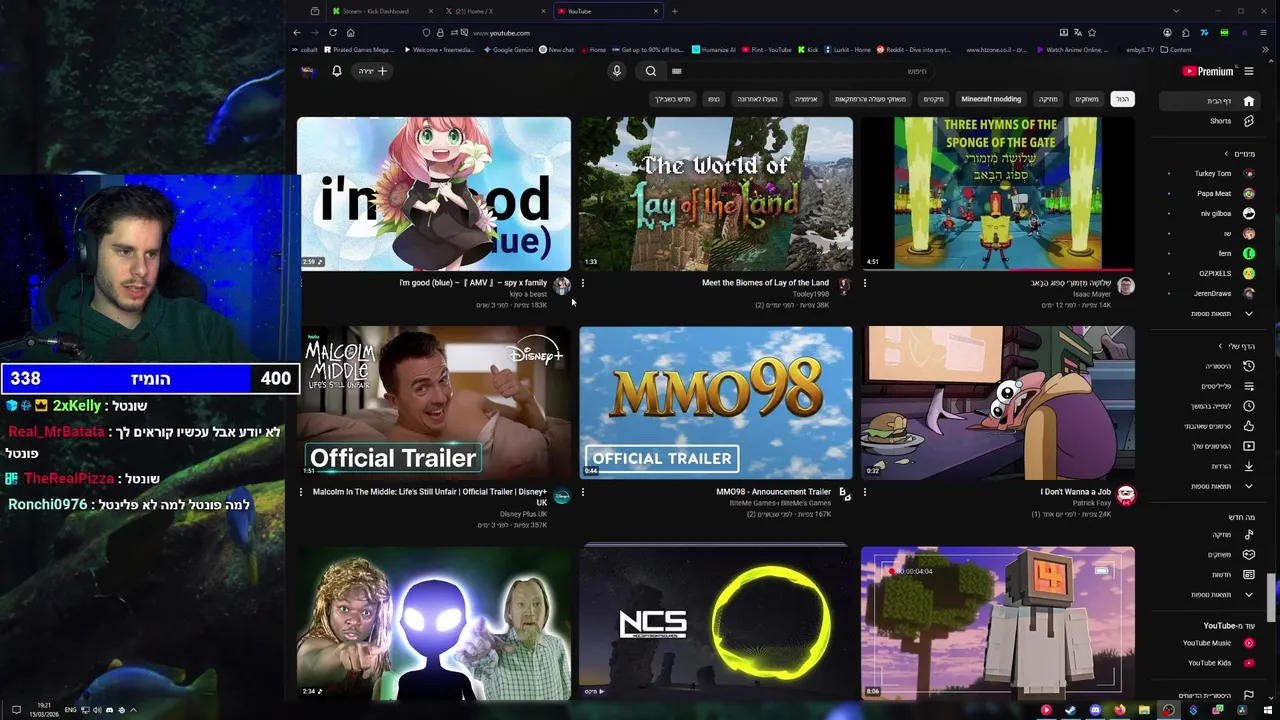This screenshot has height=720, width=1280.
Task: Open MMO98 Official Trailer thumbnail
Action: [716, 403]
